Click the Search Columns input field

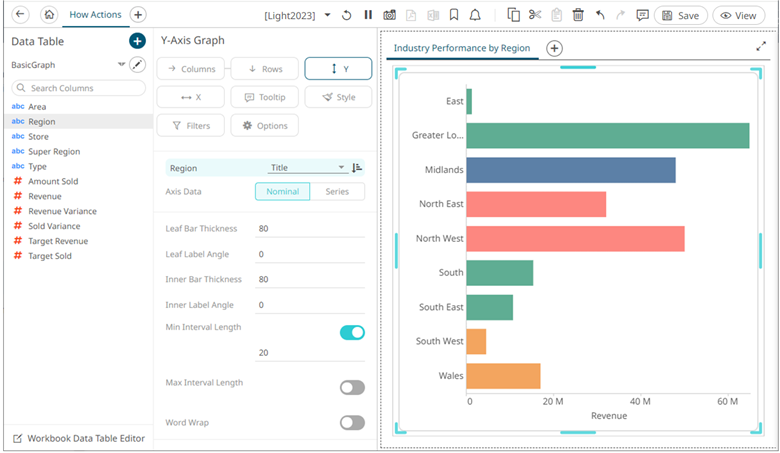[x=80, y=88]
